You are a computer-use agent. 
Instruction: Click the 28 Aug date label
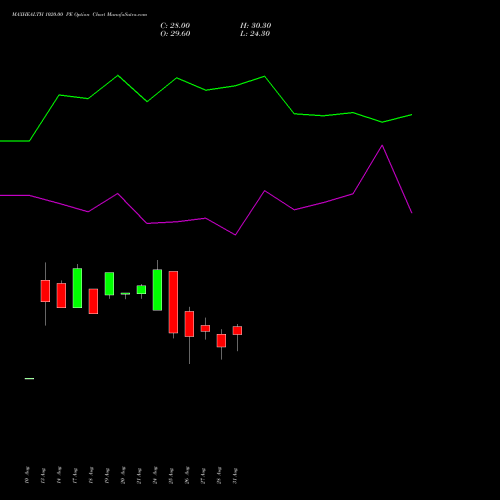coord(219,475)
